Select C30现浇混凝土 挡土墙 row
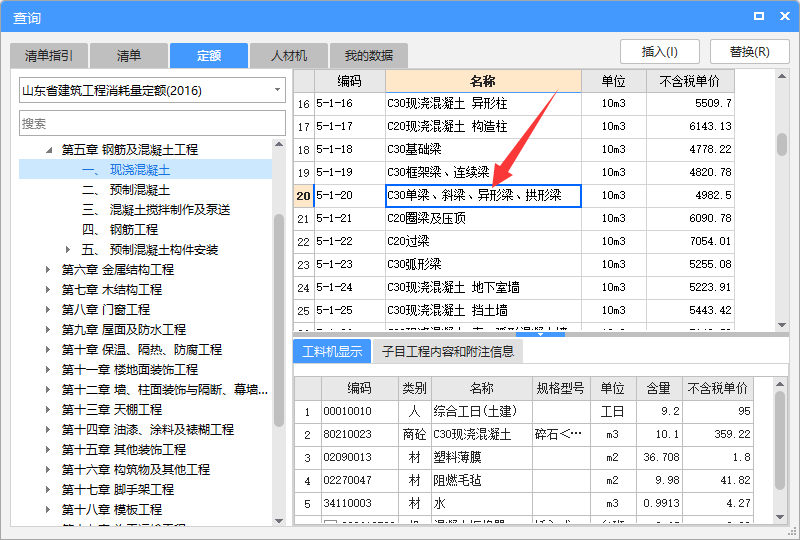The image size is (800, 540). [514, 310]
